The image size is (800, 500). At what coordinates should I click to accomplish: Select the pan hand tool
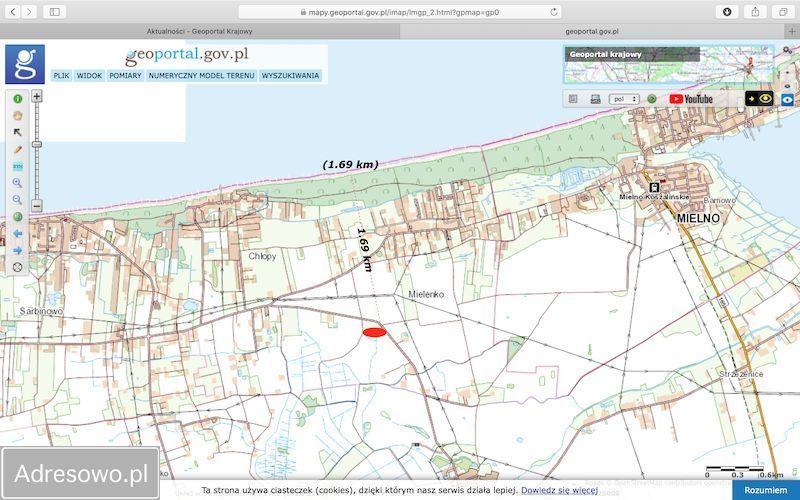tap(17, 115)
